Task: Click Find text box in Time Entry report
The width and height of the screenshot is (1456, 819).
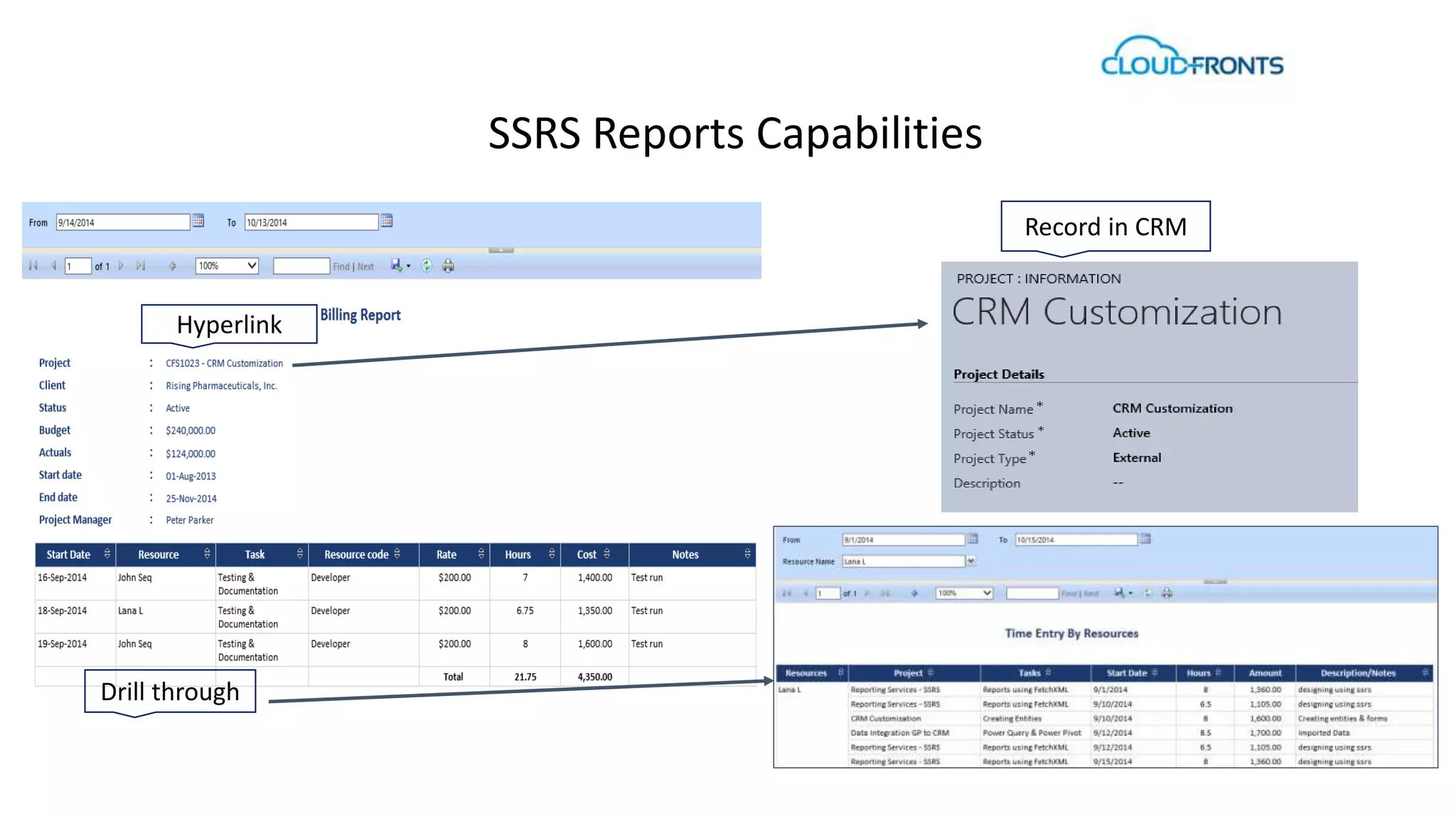Action: (1032, 593)
